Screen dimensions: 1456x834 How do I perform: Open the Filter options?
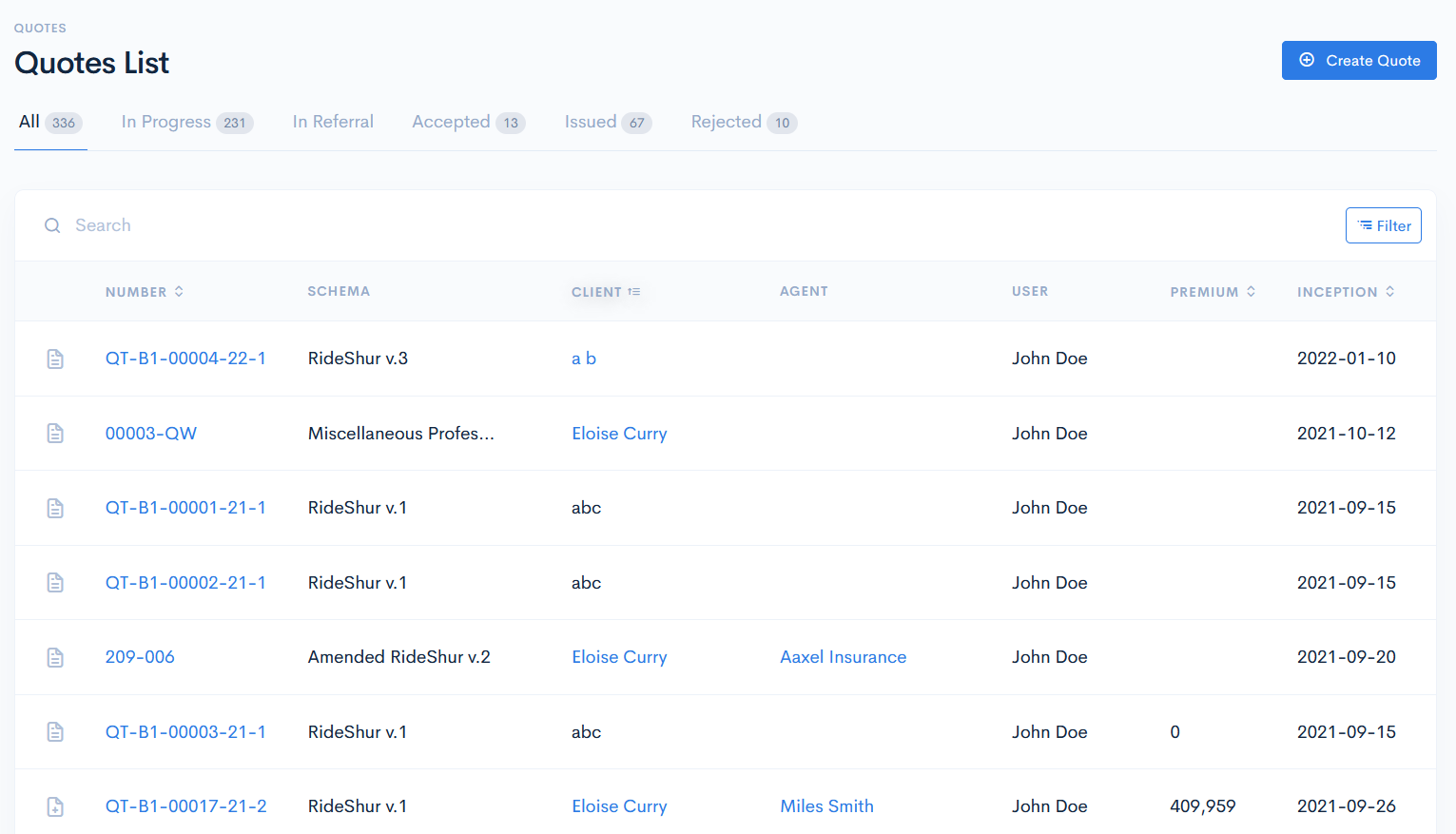(x=1383, y=225)
